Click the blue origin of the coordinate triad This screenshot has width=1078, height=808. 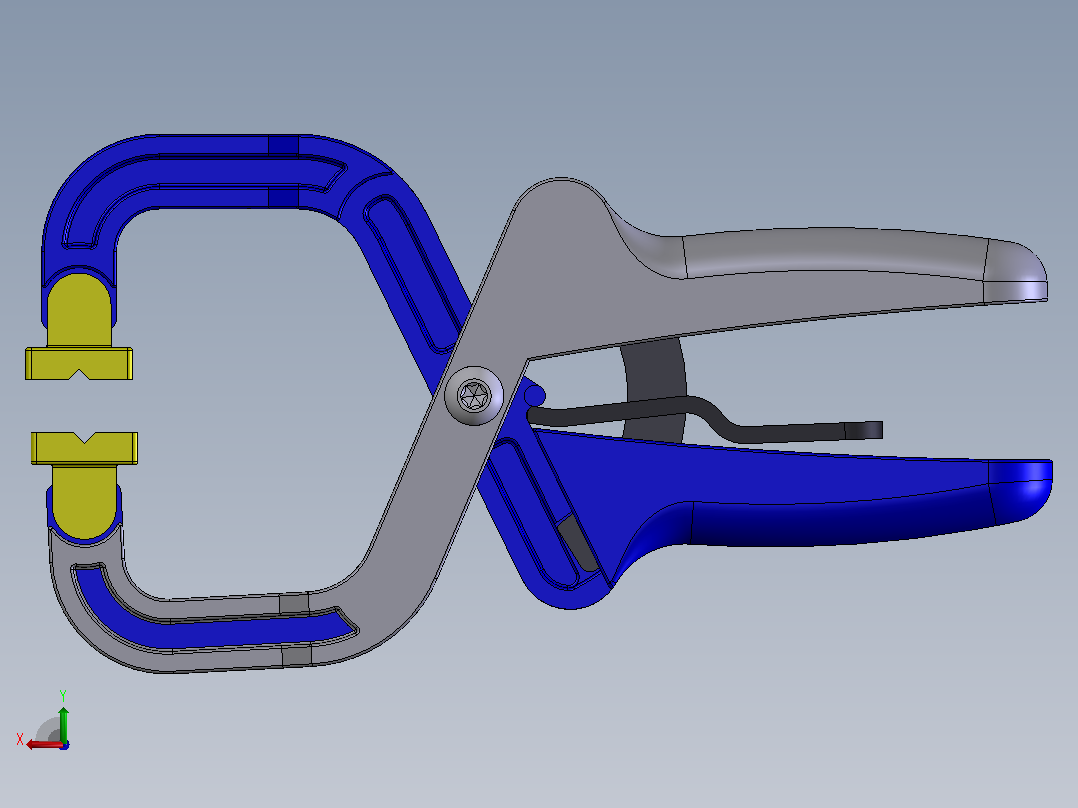pyautogui.click(x=64, y=745)
